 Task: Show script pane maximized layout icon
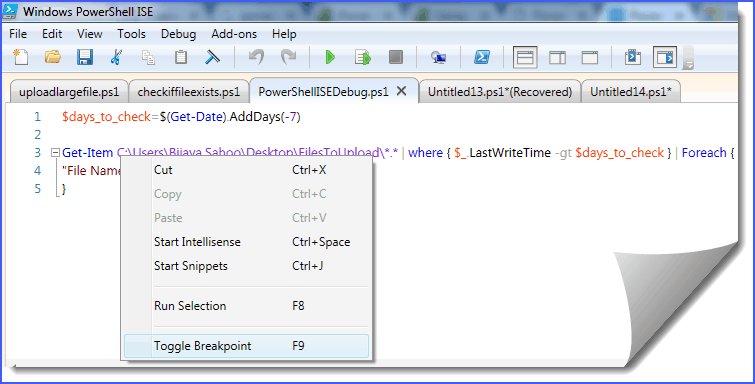[x=589, y=58]
